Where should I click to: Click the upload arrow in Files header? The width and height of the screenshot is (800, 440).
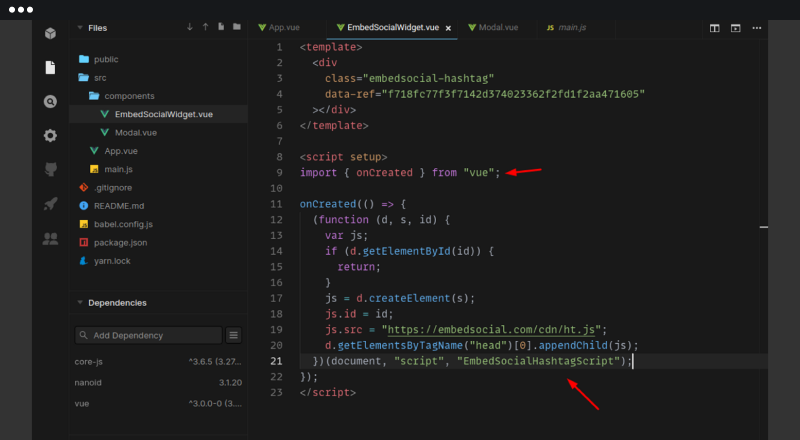205,27
